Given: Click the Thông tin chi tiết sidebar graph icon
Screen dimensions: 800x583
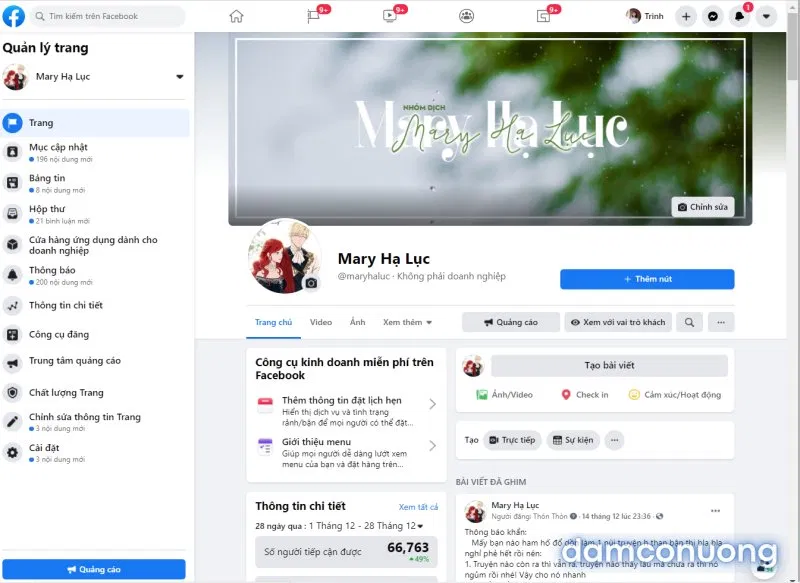Looking at the screenshot, I should [x=13, y=306].
